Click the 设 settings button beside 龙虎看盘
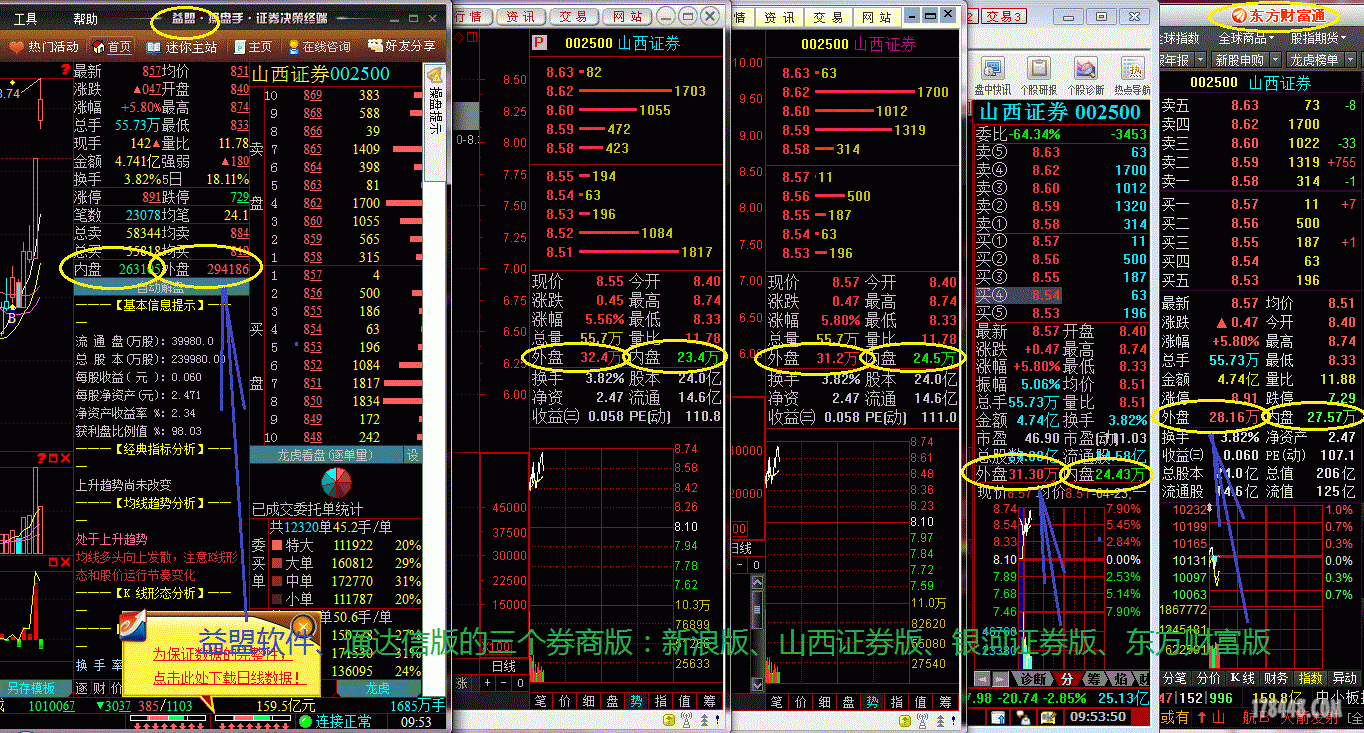 [412, 455]
